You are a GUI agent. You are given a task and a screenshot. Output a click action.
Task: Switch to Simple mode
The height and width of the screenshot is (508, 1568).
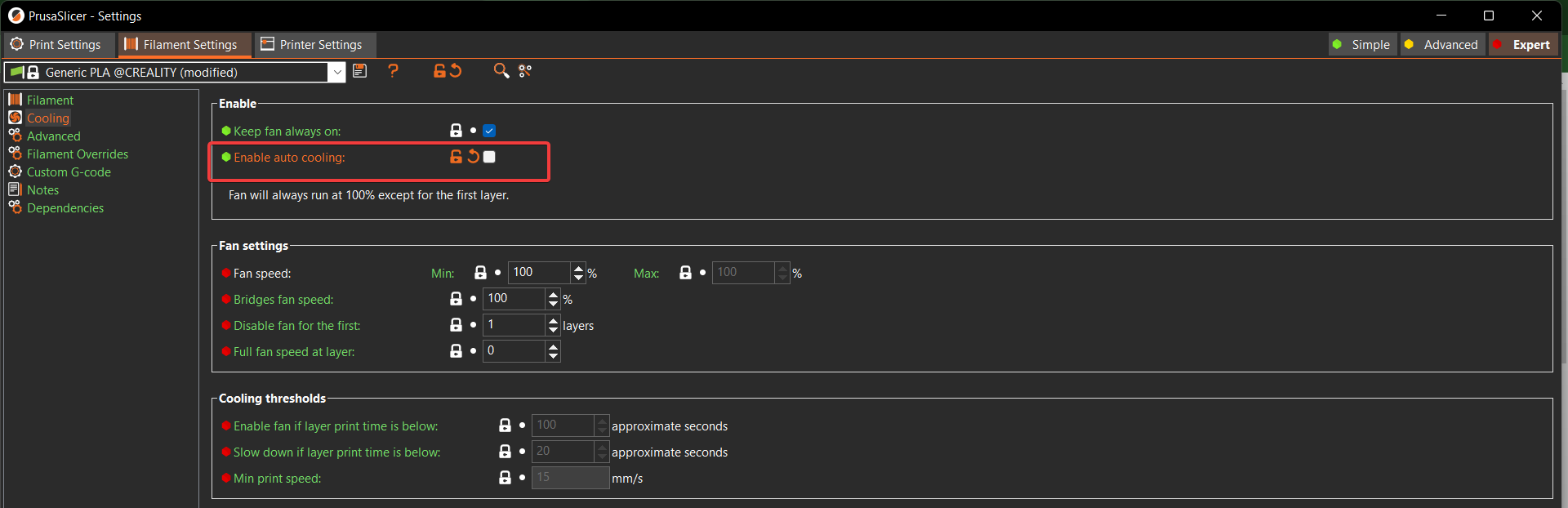pos(1362,45)
